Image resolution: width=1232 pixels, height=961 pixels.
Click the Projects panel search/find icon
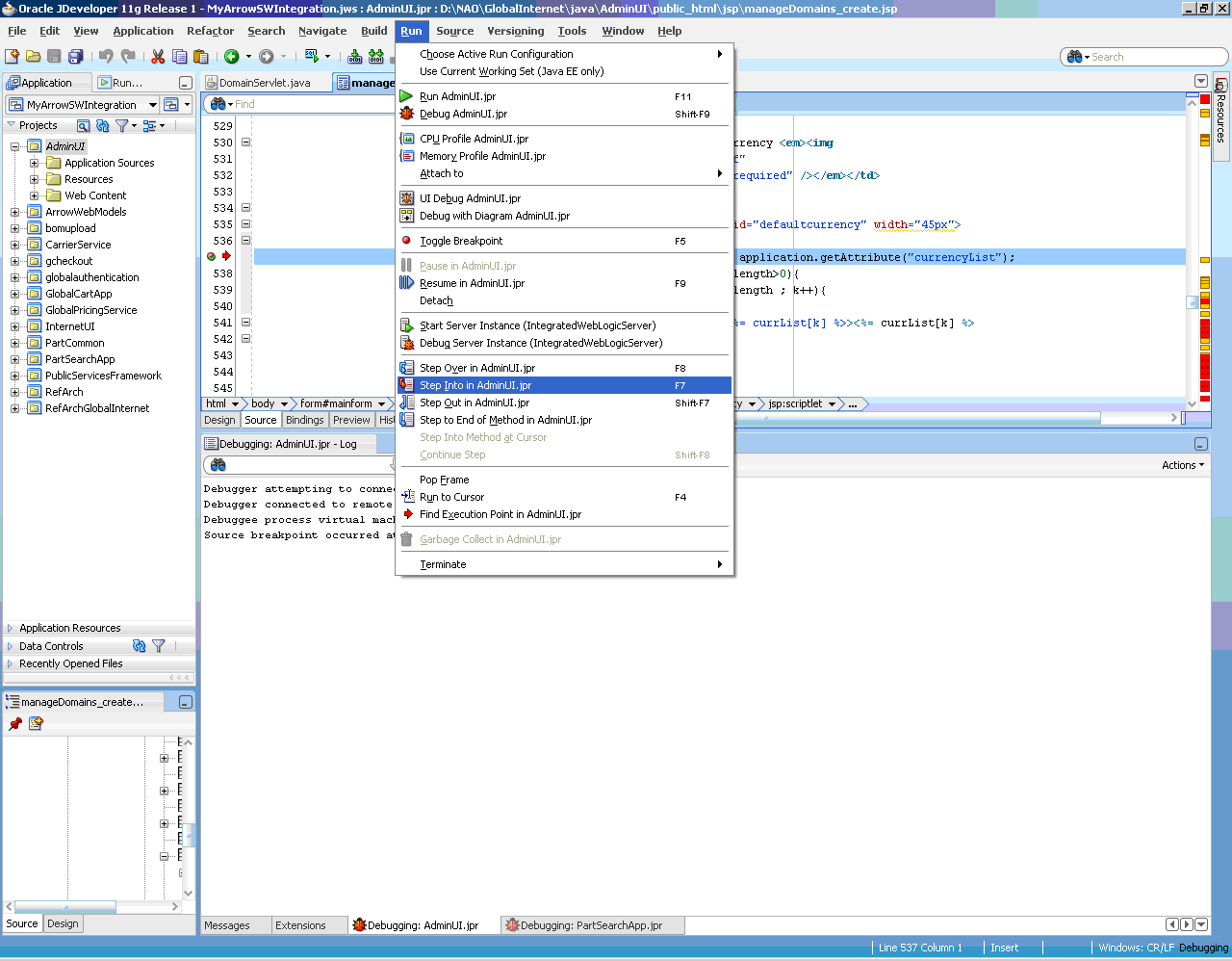click(x=83, y=125)
